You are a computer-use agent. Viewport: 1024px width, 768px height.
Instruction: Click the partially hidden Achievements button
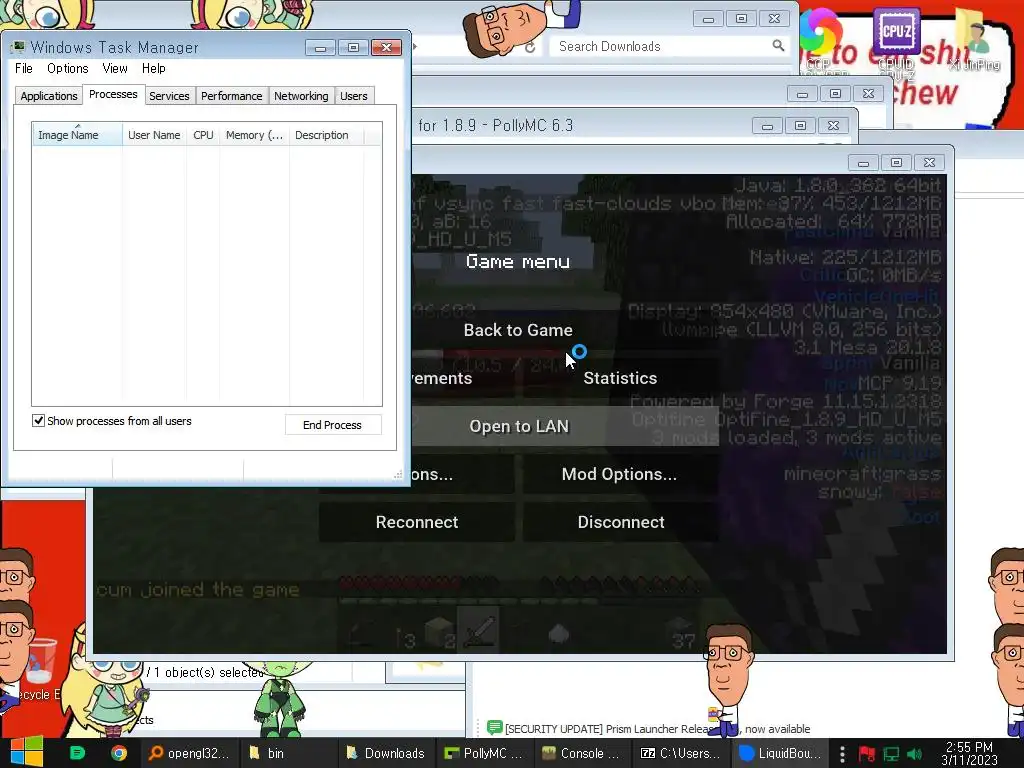click(x=462, y=378)
